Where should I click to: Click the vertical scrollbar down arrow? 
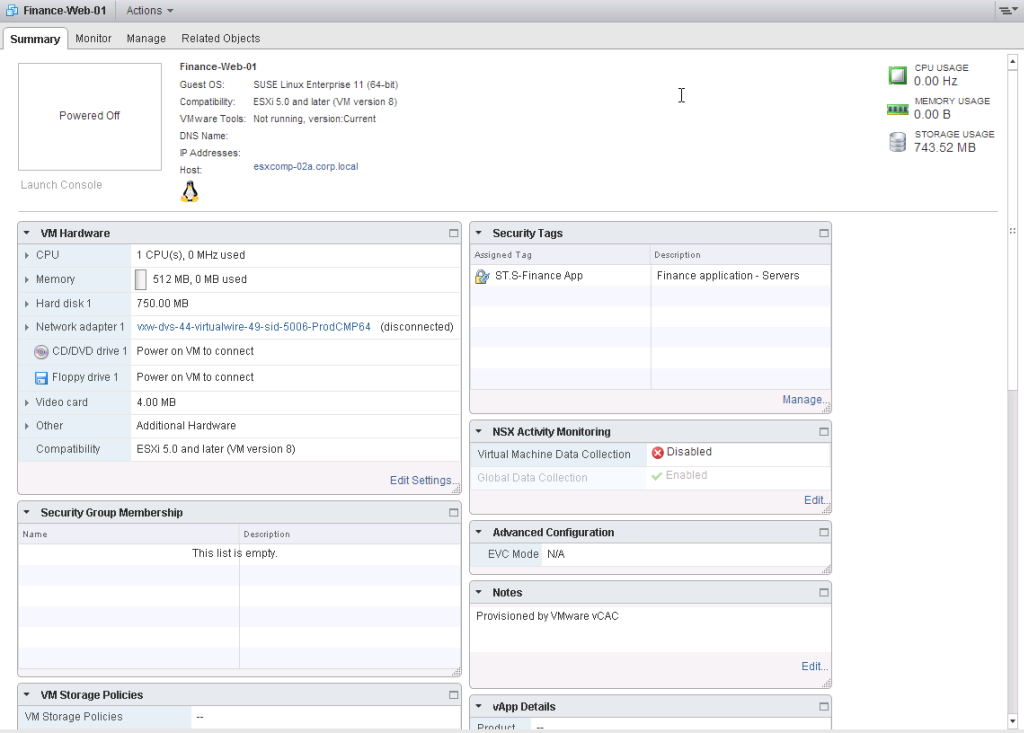(1013, 722)
